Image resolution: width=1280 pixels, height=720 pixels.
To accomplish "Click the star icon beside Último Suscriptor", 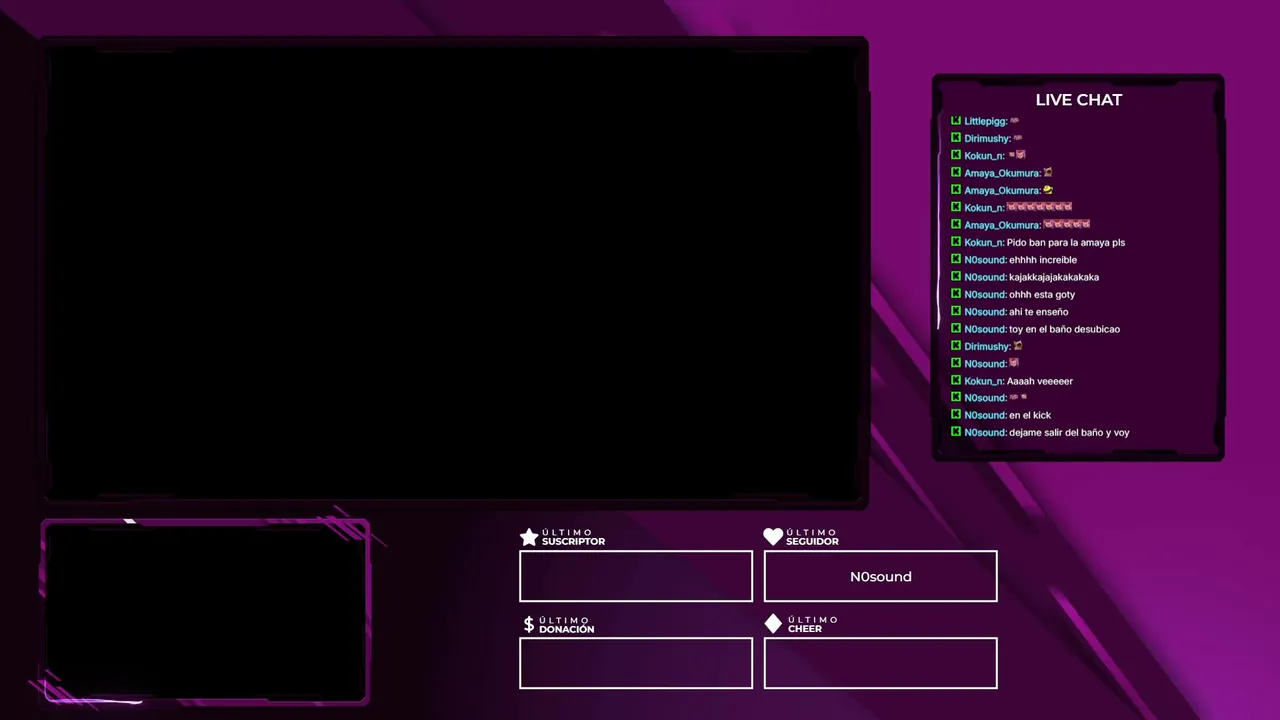I will [529, 537].
